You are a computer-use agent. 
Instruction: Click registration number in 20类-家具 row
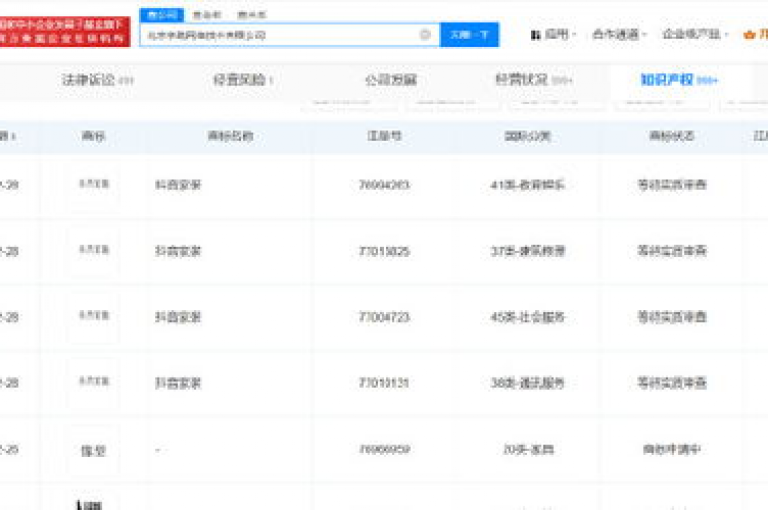point(384,449)
